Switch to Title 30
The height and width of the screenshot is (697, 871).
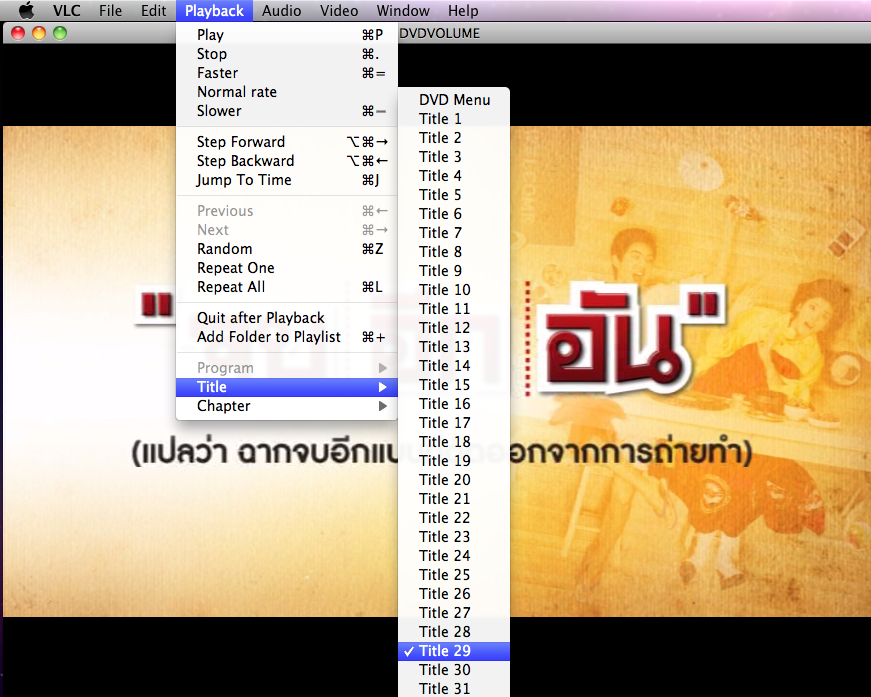454,670
